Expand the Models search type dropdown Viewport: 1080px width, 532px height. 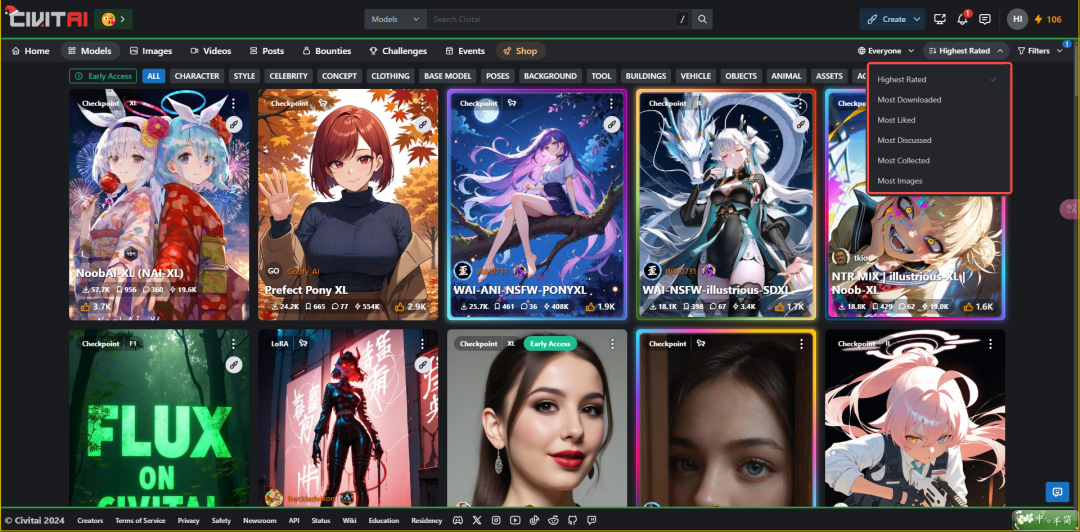390,19
